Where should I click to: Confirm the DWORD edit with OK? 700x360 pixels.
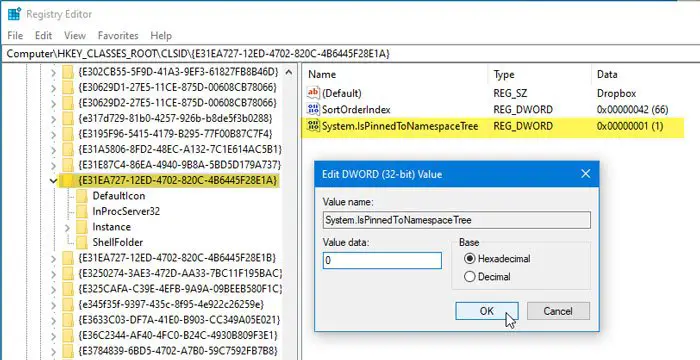click(x=487, y=311)
